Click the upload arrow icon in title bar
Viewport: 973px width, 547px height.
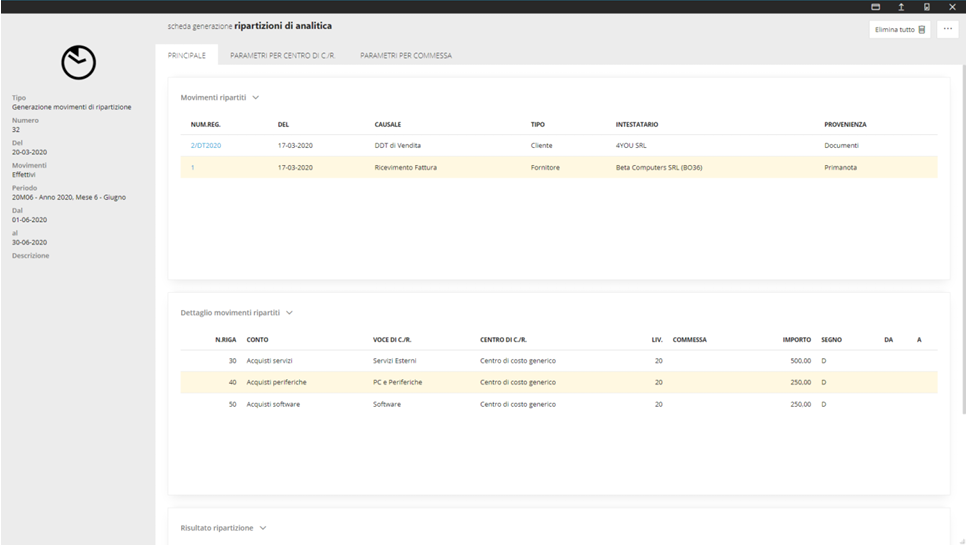(x=901, y=7)
